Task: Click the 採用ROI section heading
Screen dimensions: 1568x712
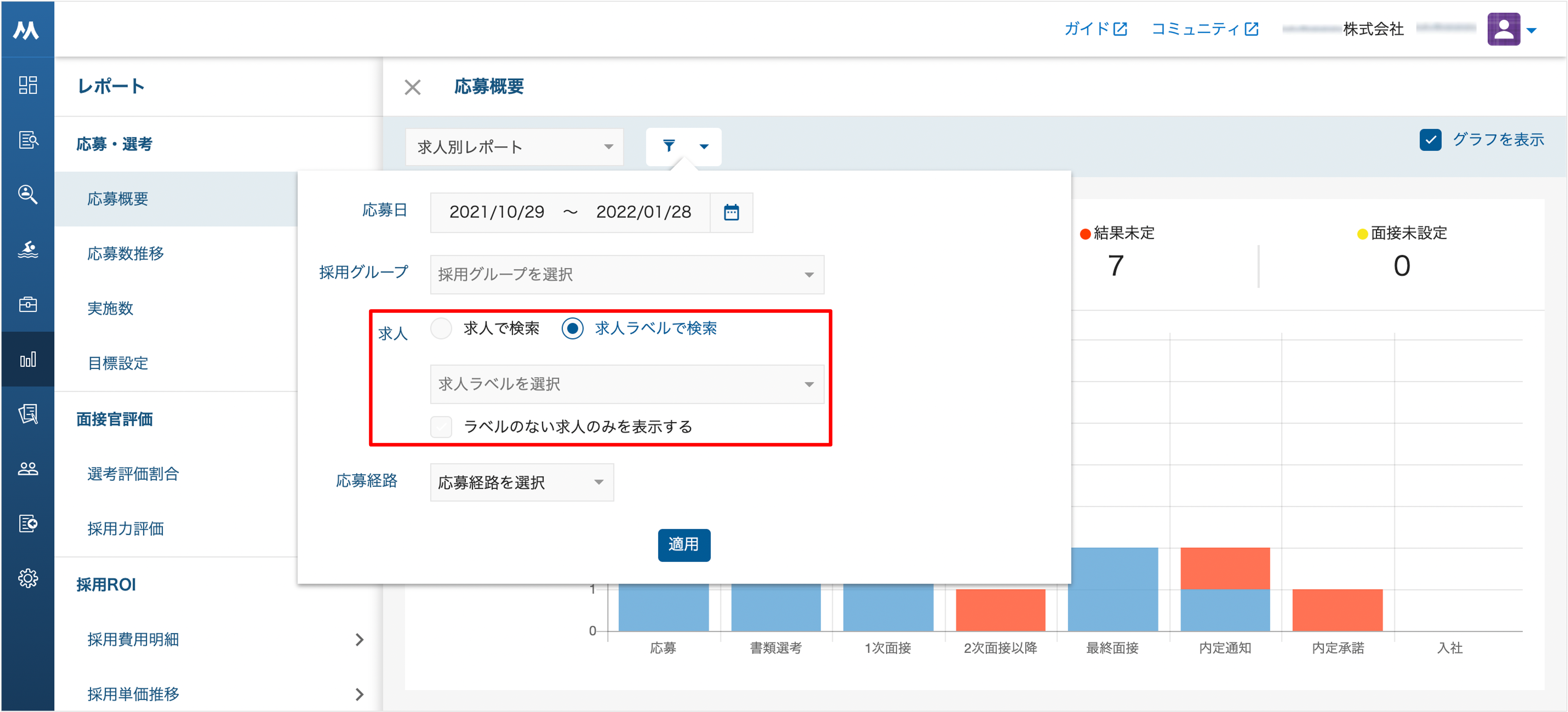Action: pyautogui.click(x=106, y=585)
